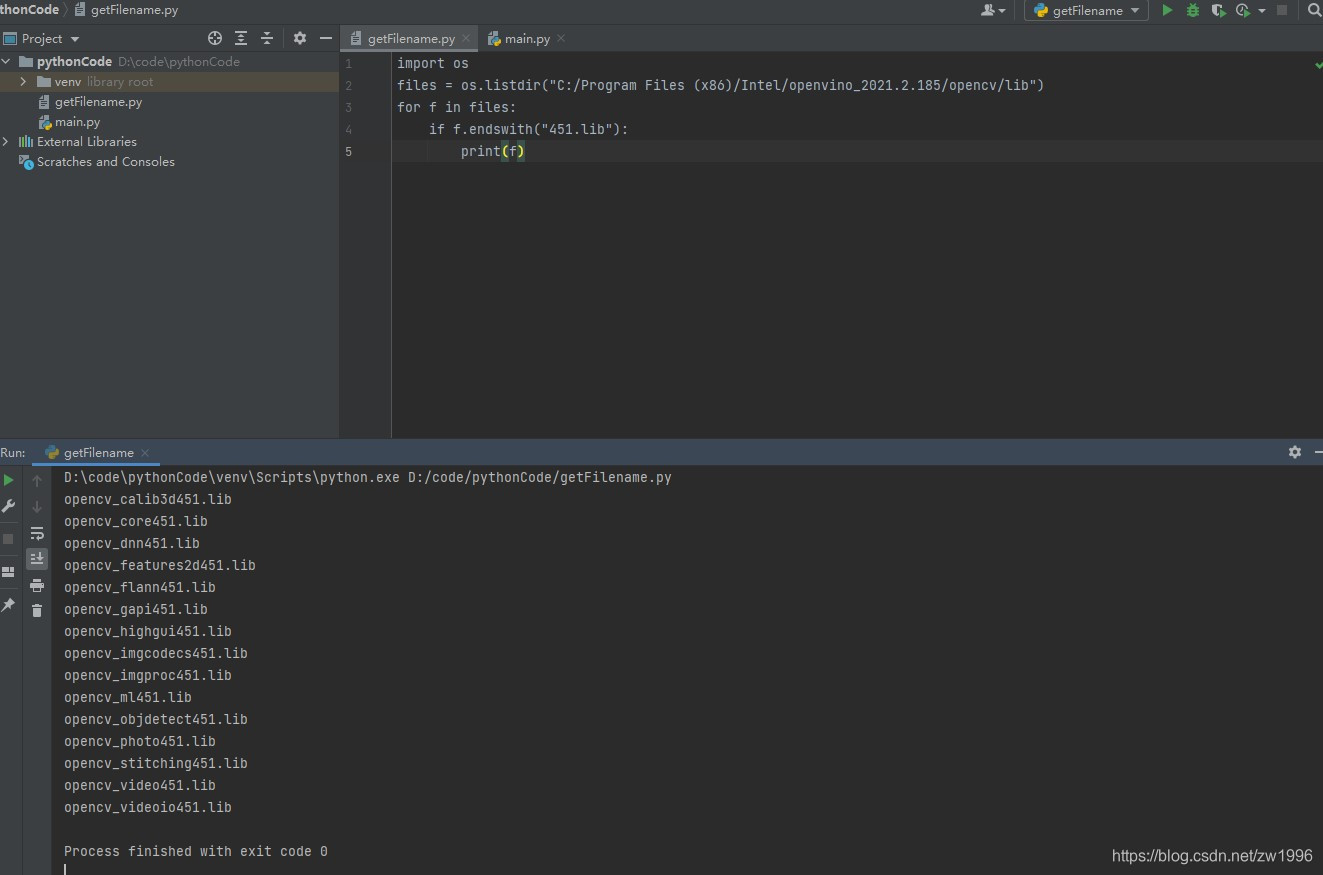Toggle soft-wrap in the Run console
The height and width of the screenshot is (875, 1323).
coord(37,533)
